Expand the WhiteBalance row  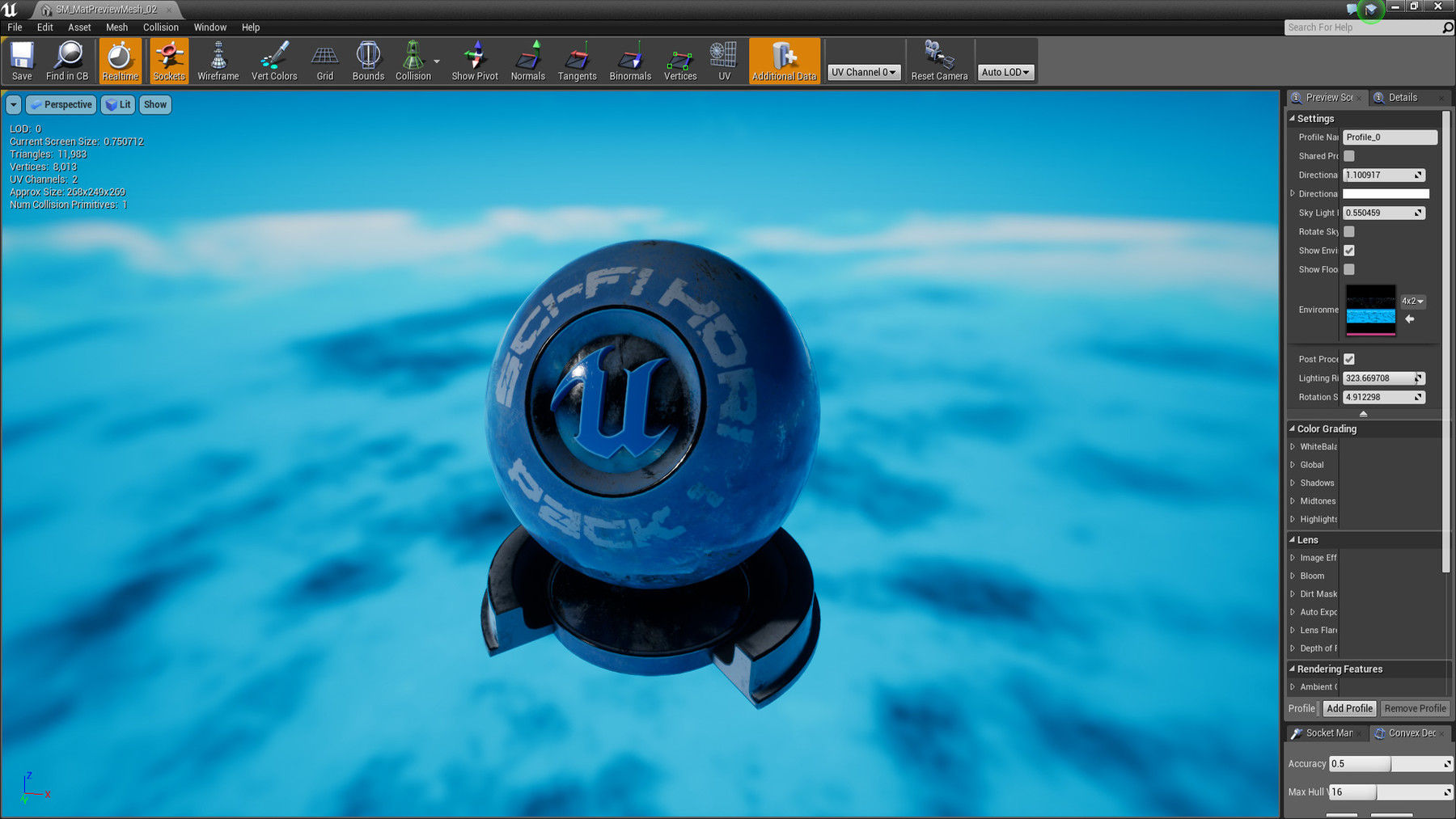click(1293, 446)
